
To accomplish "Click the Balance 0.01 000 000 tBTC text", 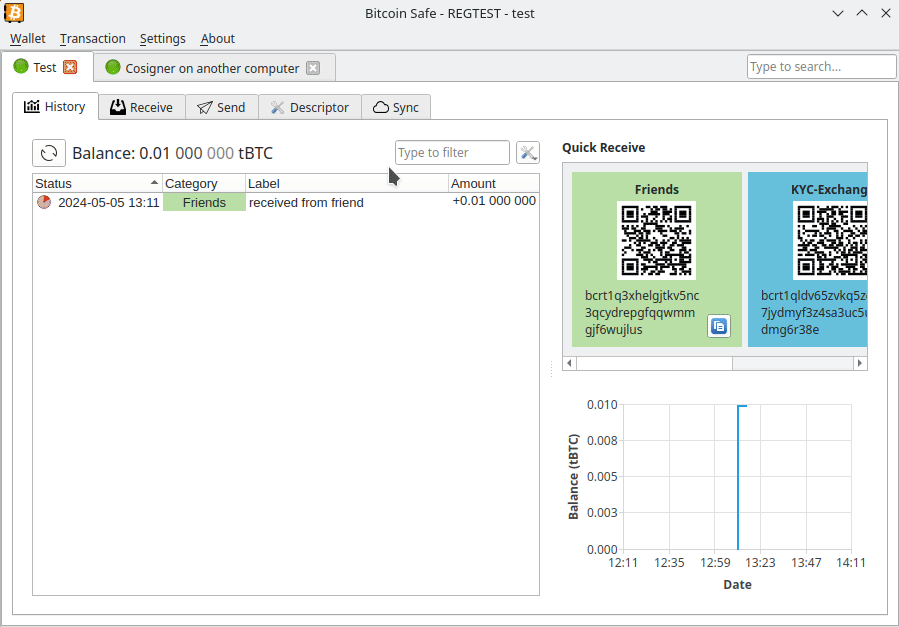I will (x=172, y=153).
